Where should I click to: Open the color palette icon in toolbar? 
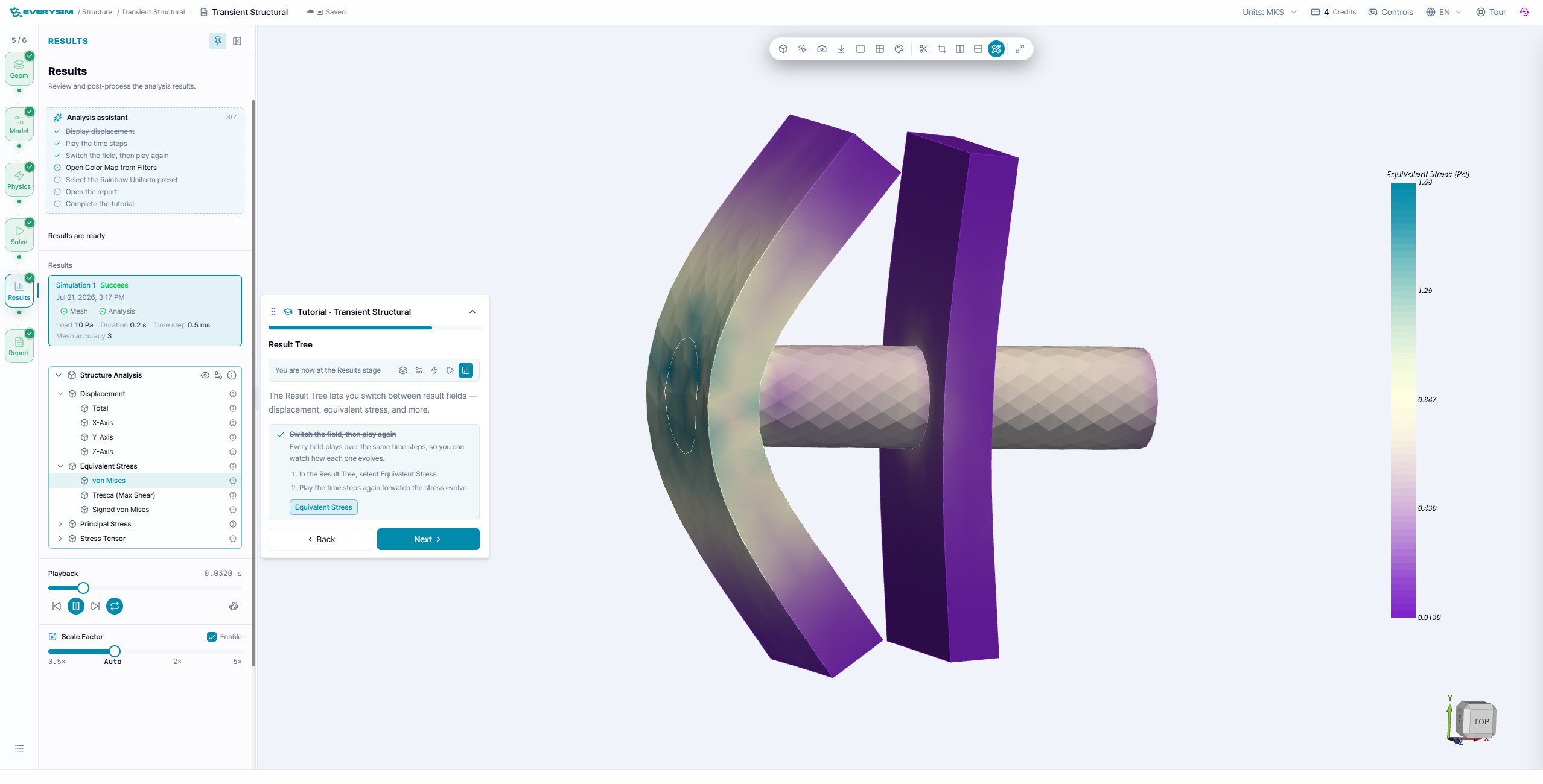pyautogui.click(x=899, y=49)
